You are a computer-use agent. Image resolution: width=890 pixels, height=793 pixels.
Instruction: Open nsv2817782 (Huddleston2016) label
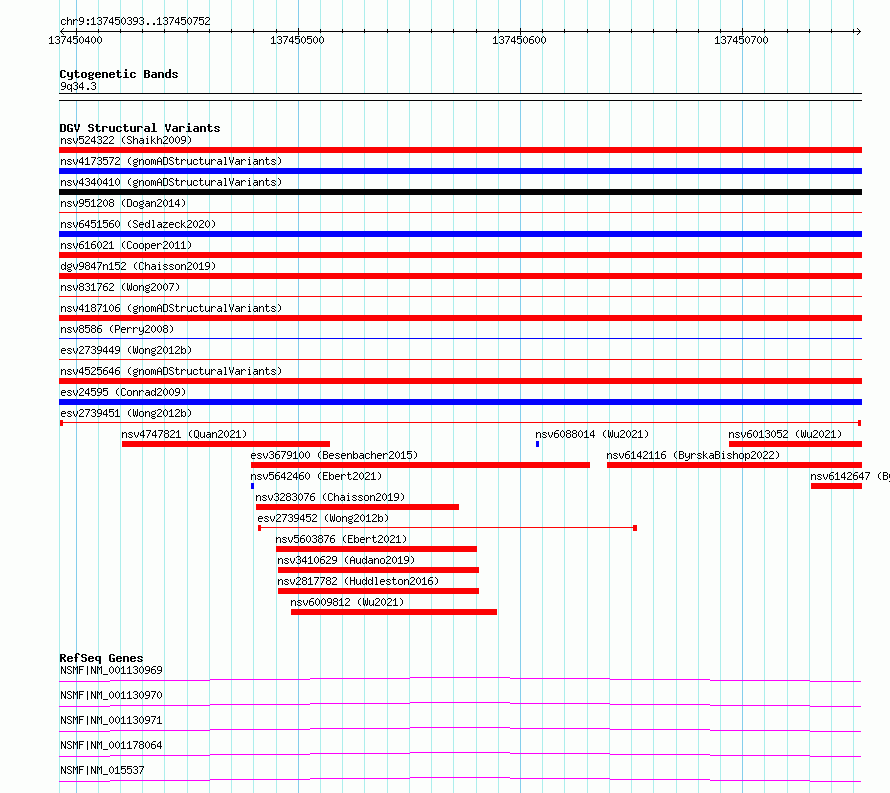[358, 581]
